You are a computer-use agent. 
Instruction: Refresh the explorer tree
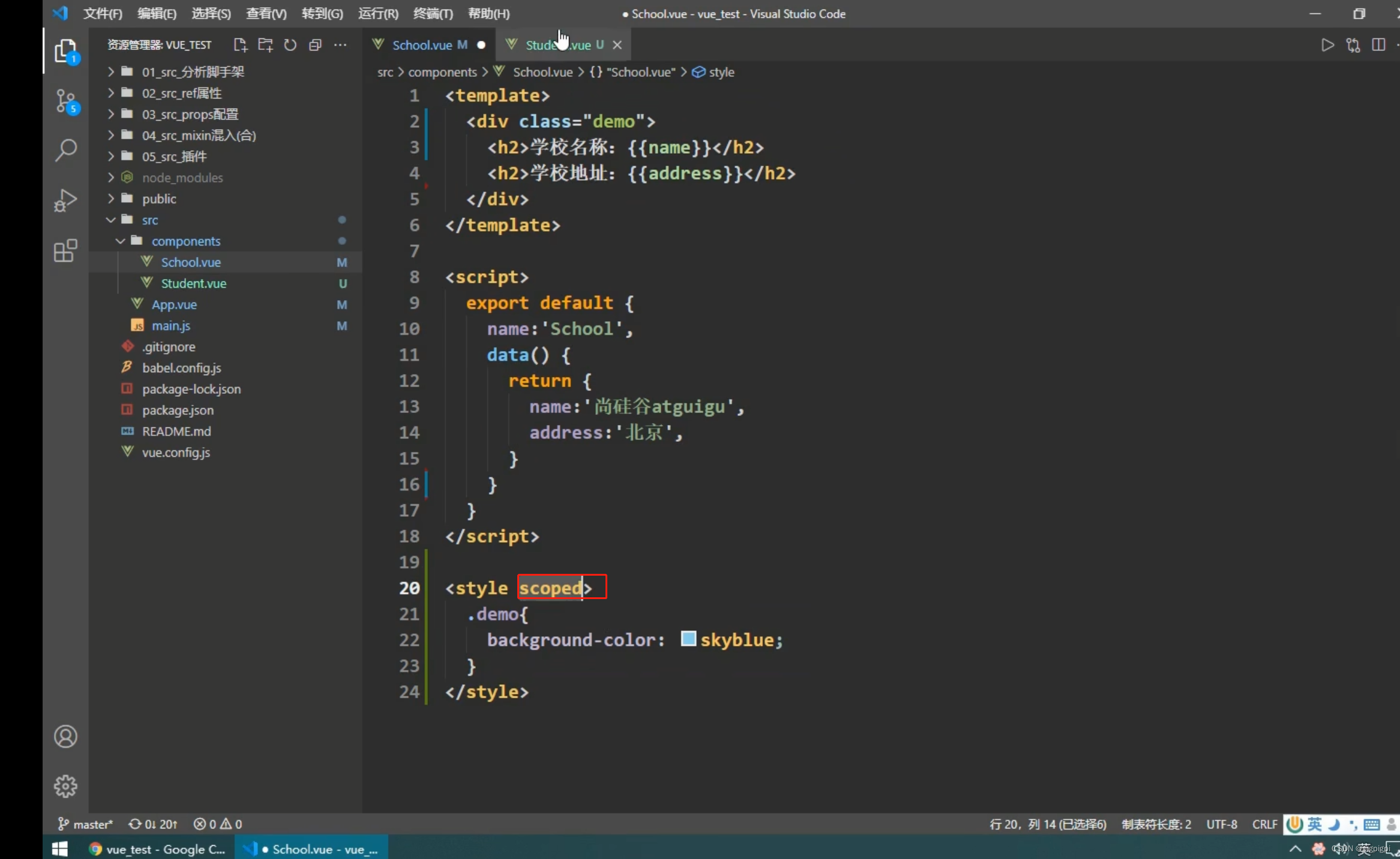290,45
